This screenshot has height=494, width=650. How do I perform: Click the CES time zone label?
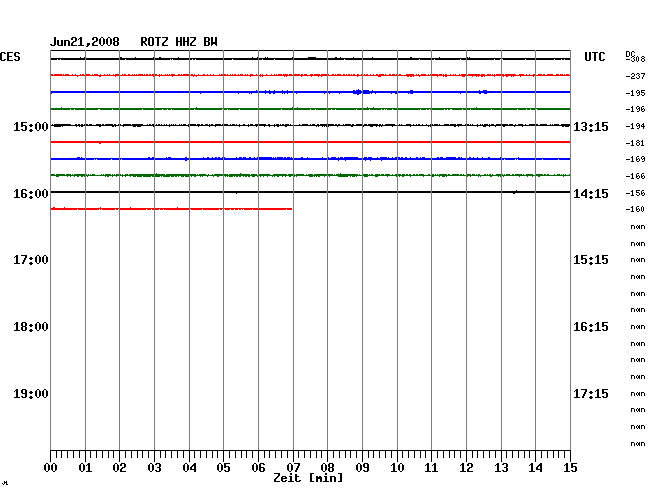10,57
